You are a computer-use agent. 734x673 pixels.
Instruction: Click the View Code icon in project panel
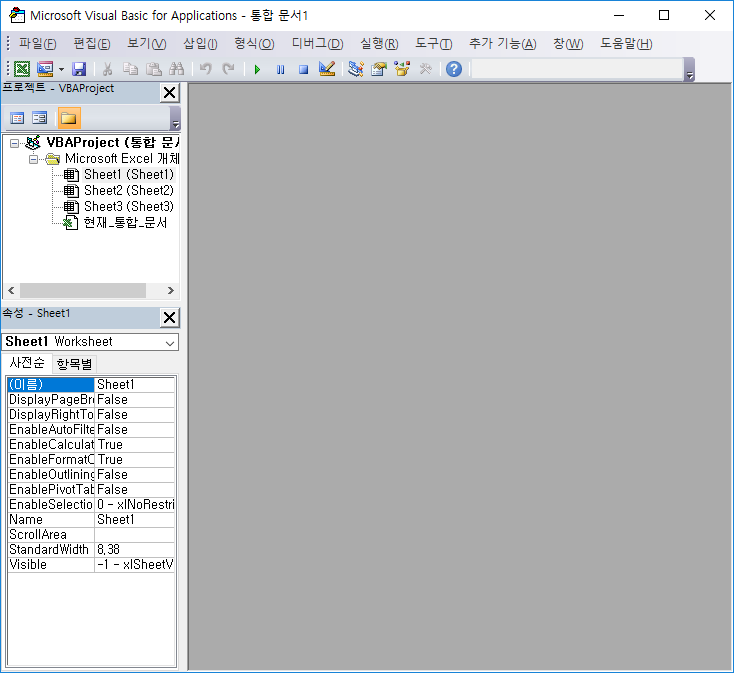[x=17, y=118]
